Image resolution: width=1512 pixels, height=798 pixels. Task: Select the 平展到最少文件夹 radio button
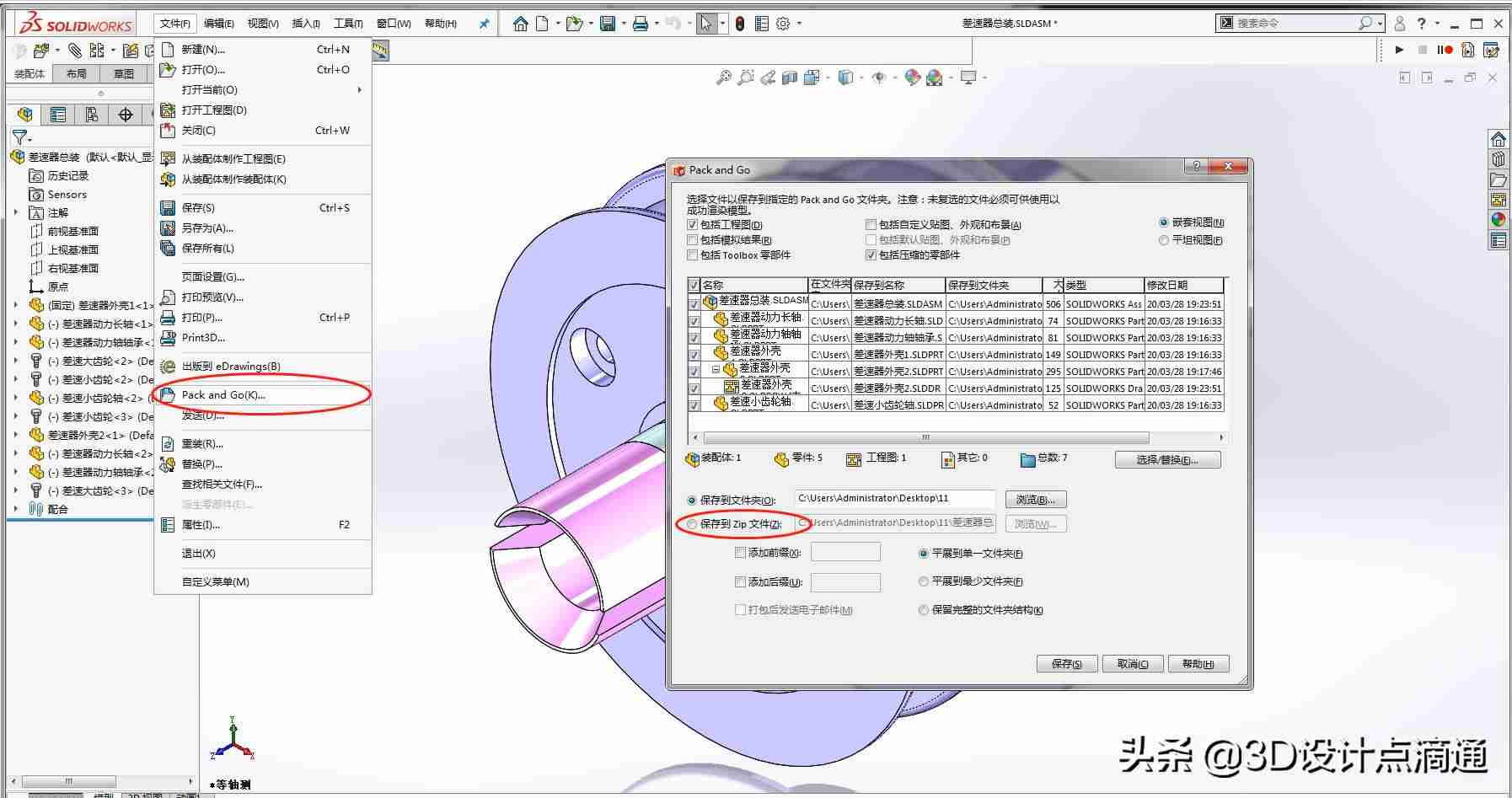pyautogui.click(x=924, y=581)
